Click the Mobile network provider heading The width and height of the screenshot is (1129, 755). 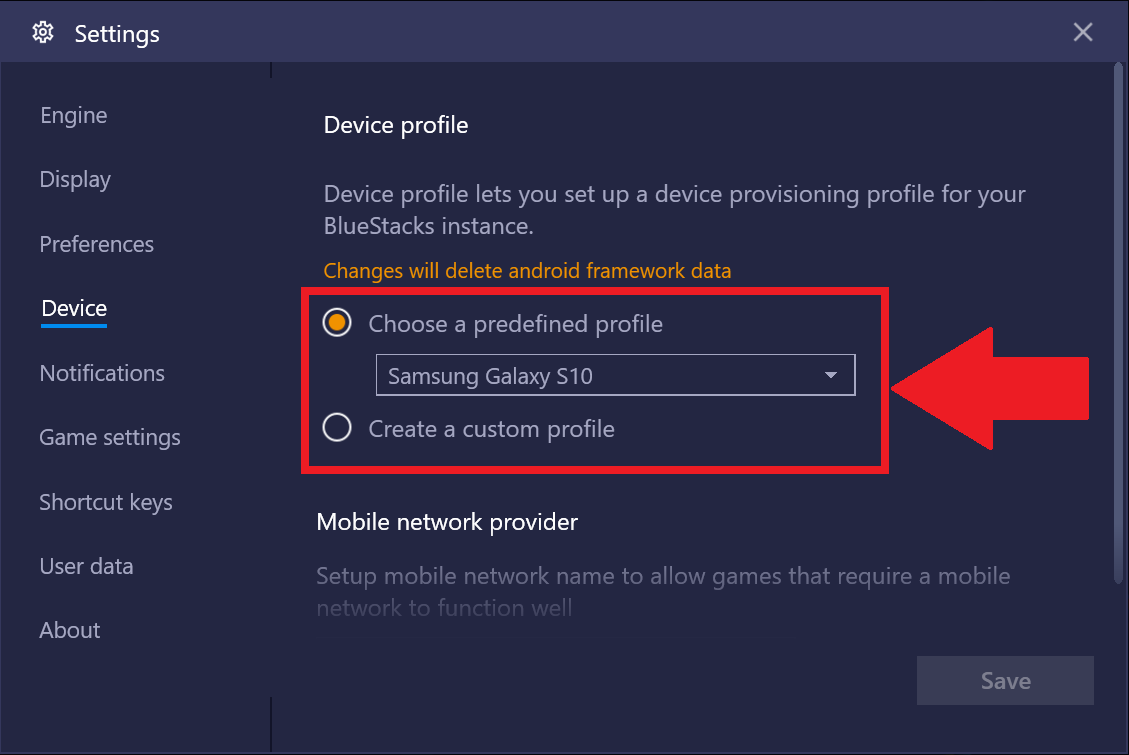coord(447,522)
